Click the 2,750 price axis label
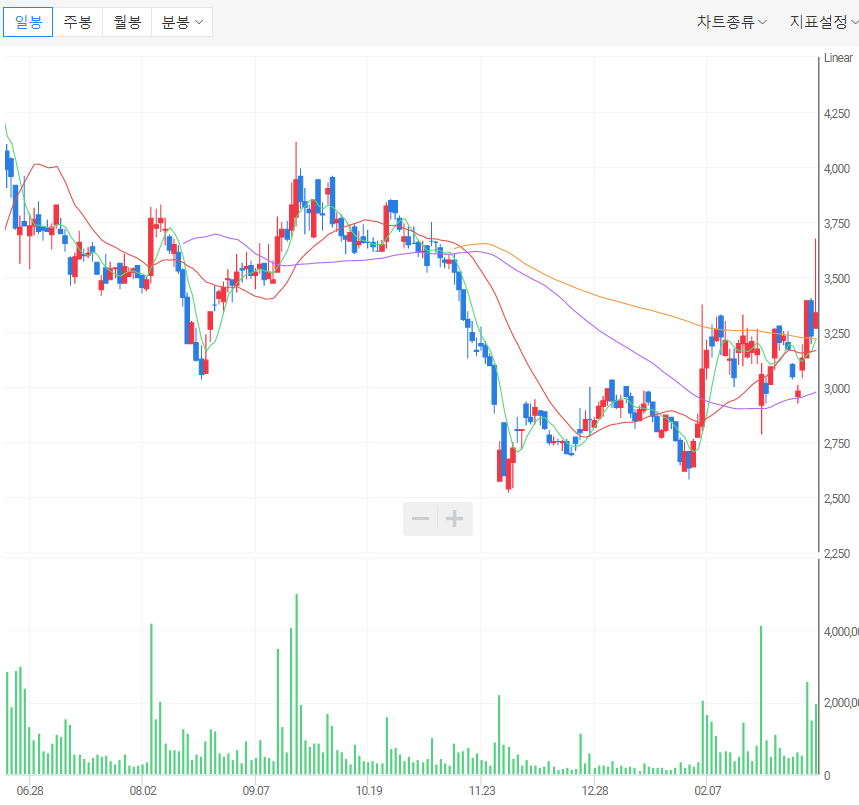859x805 pixels. coord(837,443)
